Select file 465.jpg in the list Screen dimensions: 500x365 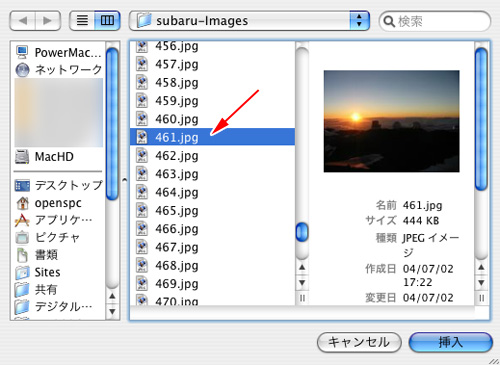[212, 211]
